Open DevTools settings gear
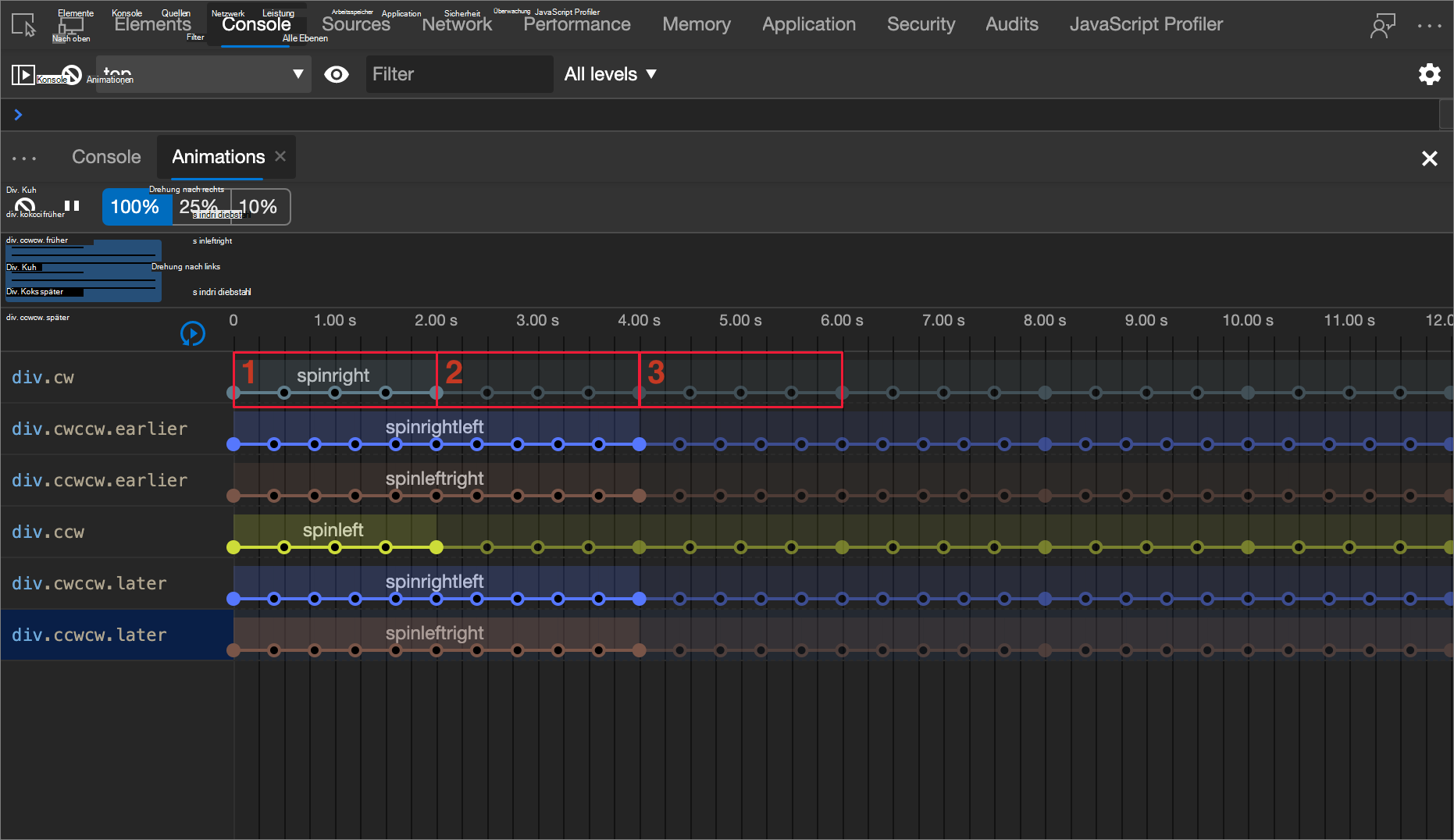Viewport: 1454px width, 840px height. (1430, 73)
